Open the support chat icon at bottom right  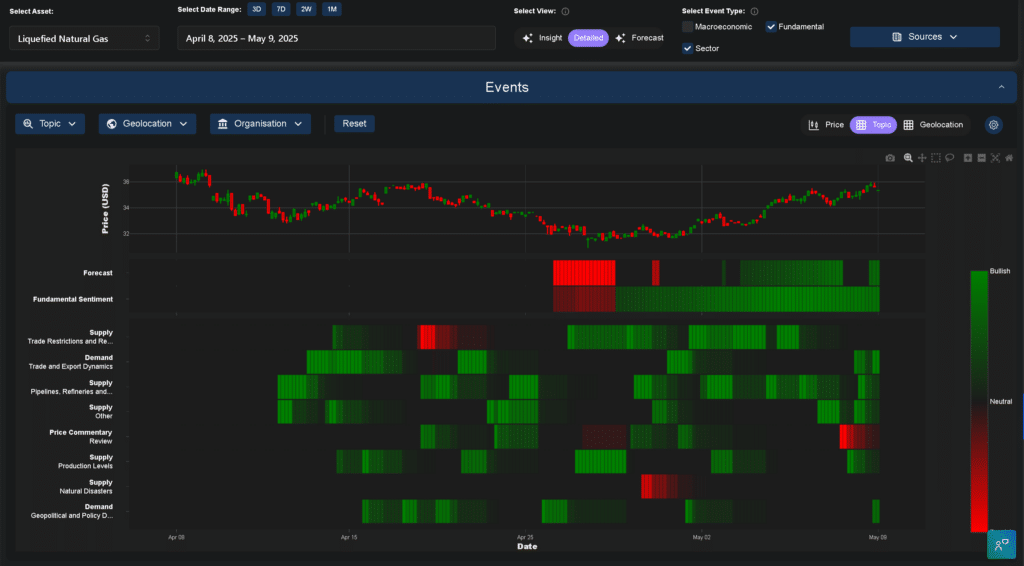[x=1001, y=544]
